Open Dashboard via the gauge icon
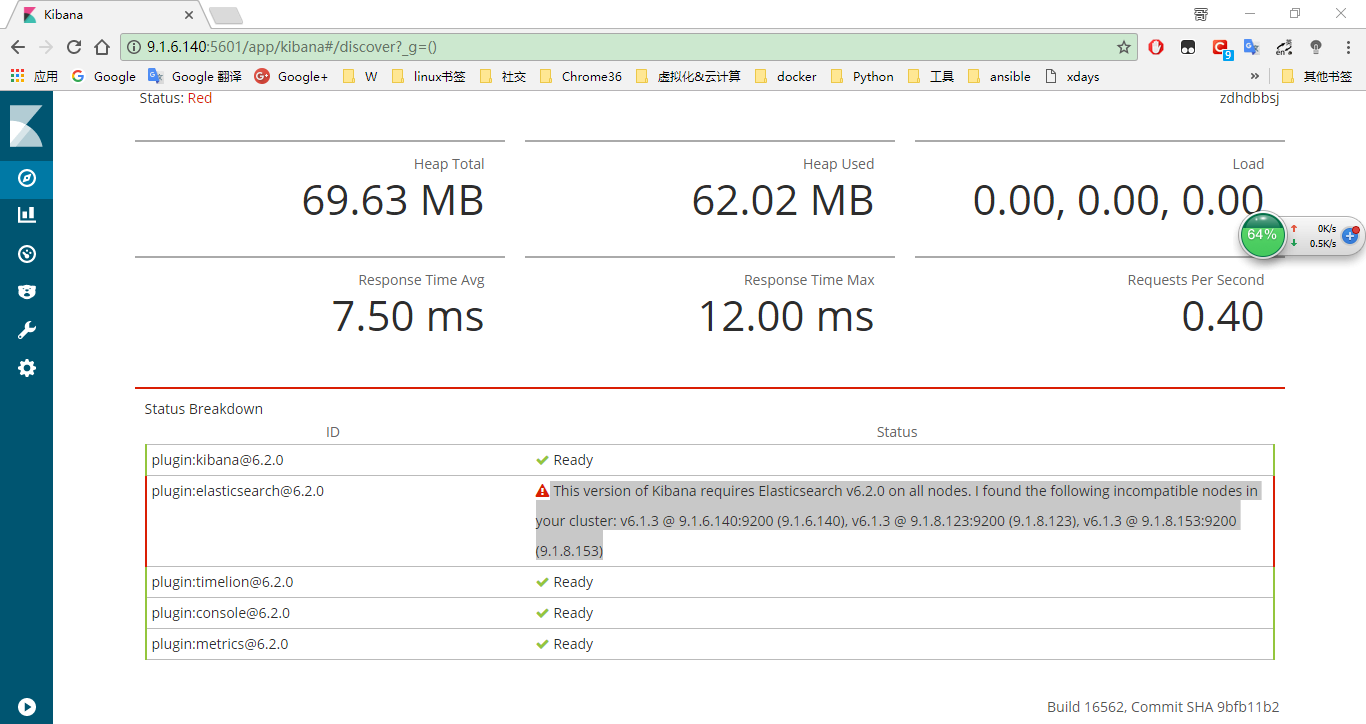 pyautogui.click(x=27, y=254)
